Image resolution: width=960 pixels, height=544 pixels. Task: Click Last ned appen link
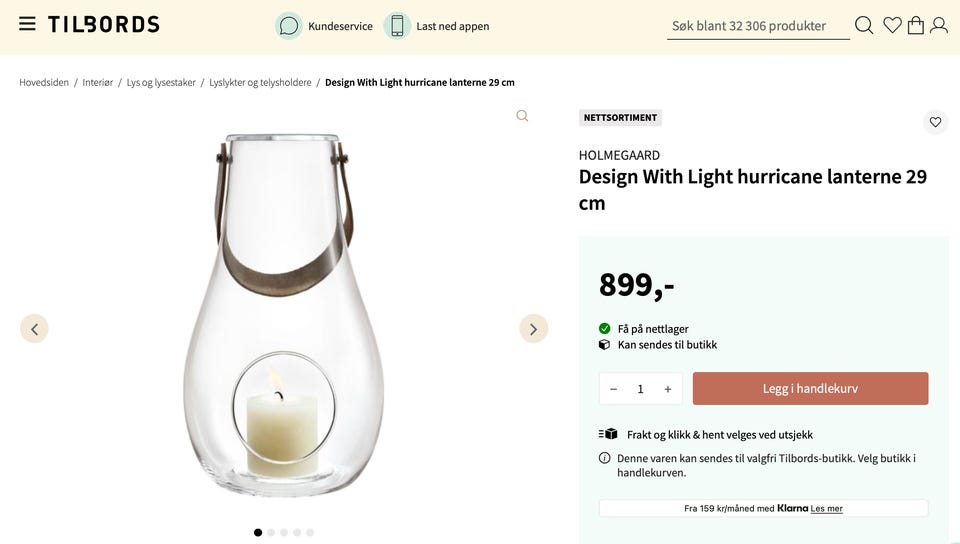click(452, 26)
